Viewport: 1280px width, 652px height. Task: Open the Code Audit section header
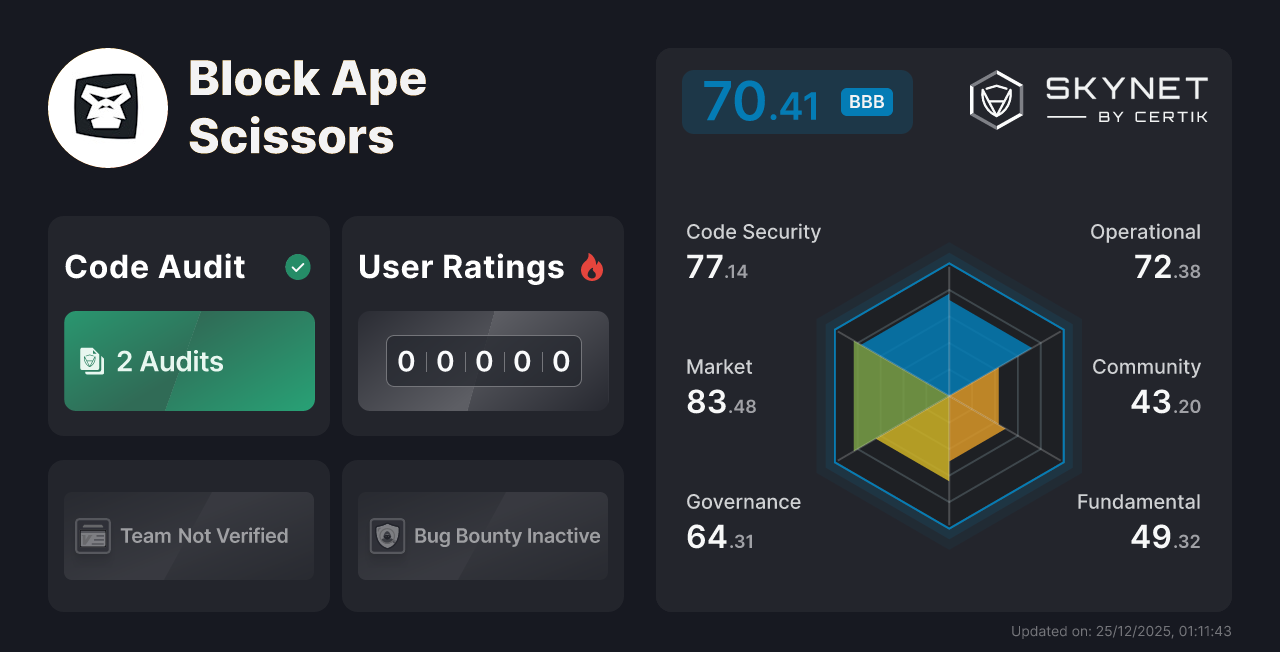[x=154, y=267]
